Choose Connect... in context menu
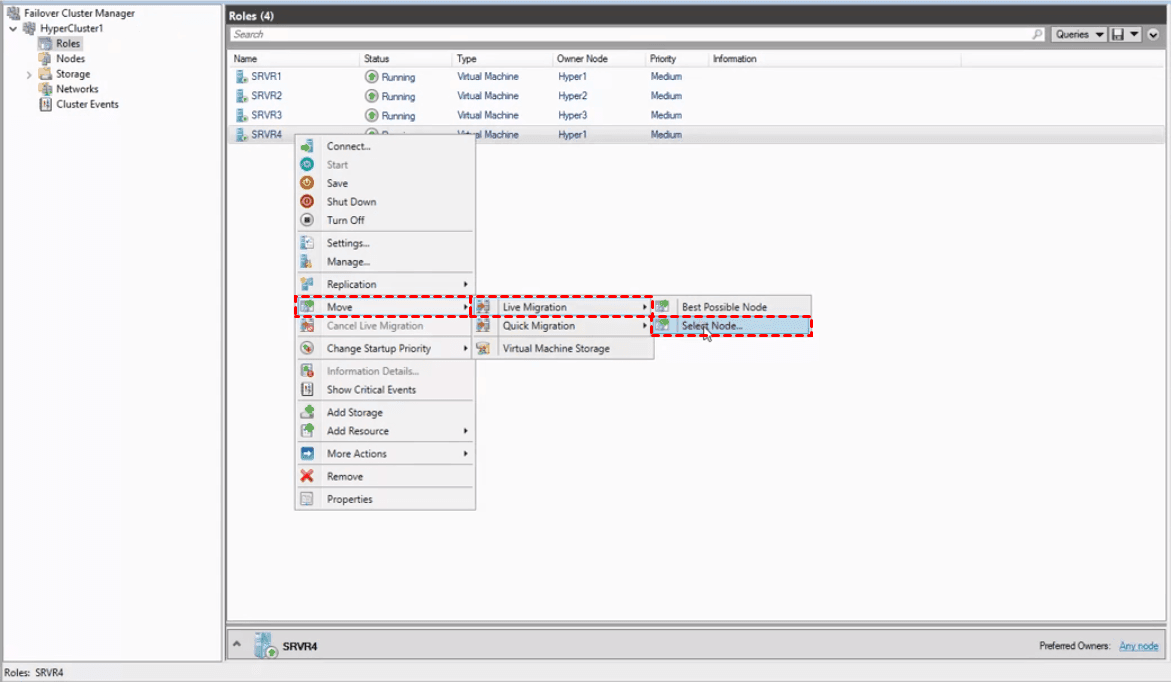 click(x=385, y=146)
